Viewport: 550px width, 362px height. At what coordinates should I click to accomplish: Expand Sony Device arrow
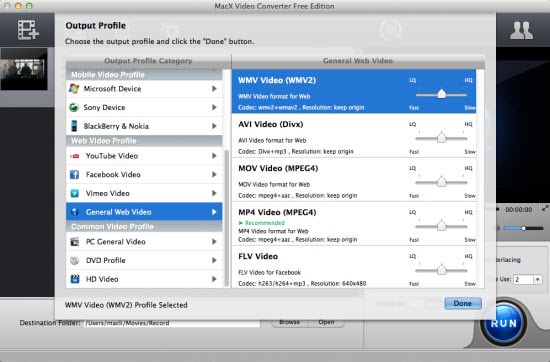[214, 107]
